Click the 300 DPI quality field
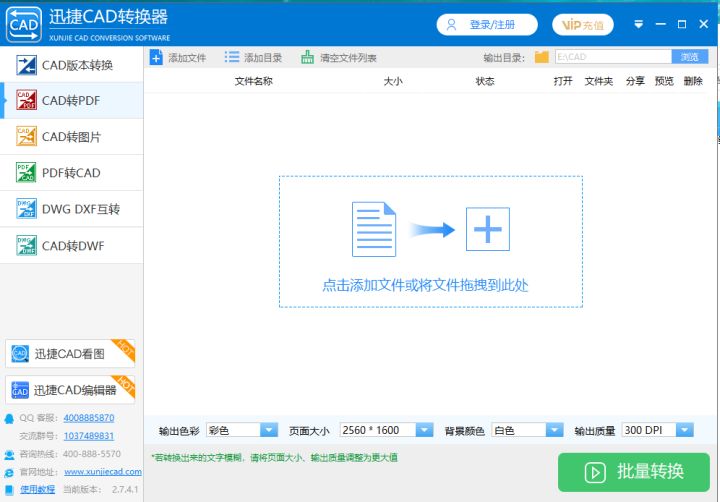 (x=658, y=430)
